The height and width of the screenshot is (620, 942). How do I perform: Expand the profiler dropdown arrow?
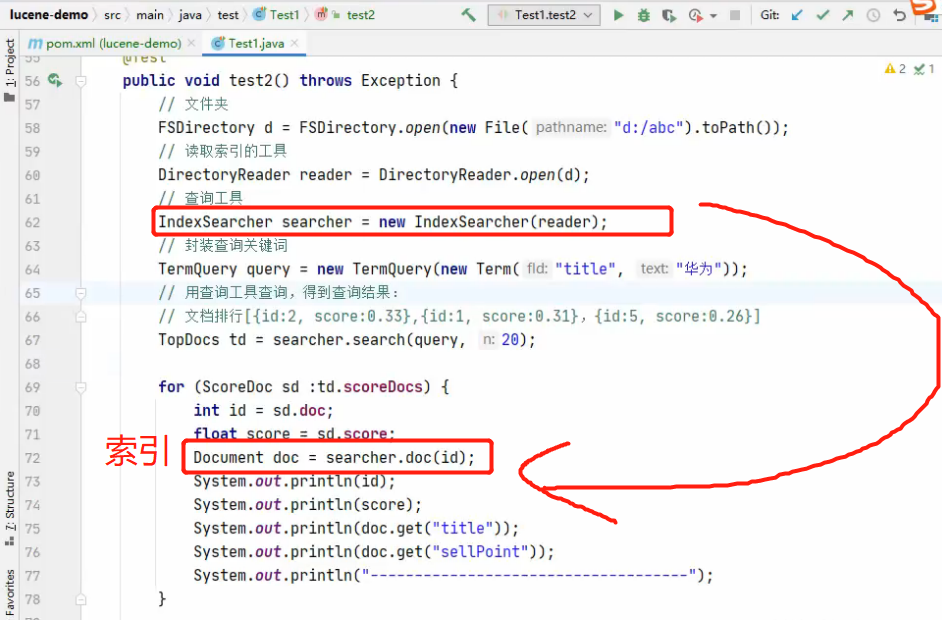coord(713,16)
